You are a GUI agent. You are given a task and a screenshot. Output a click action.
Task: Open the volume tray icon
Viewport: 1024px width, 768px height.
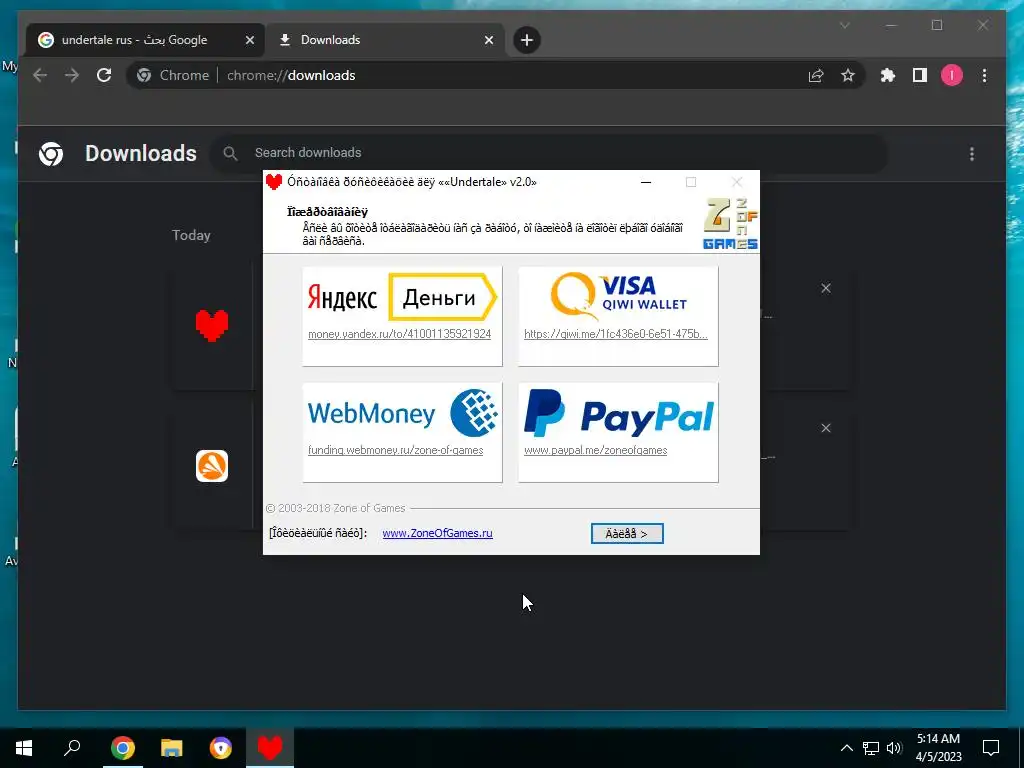894,748
